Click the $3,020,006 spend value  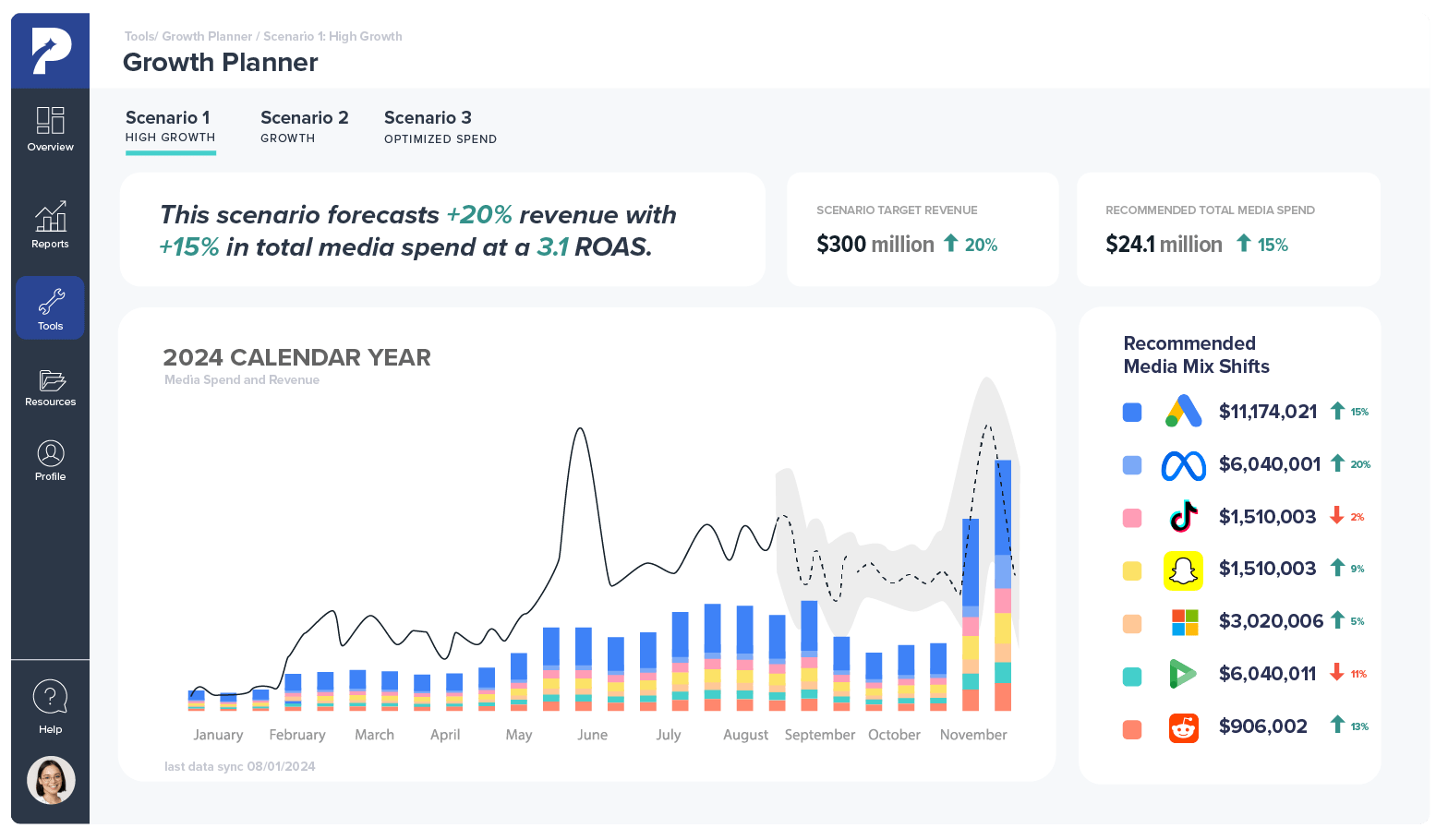coord(1271,621)
